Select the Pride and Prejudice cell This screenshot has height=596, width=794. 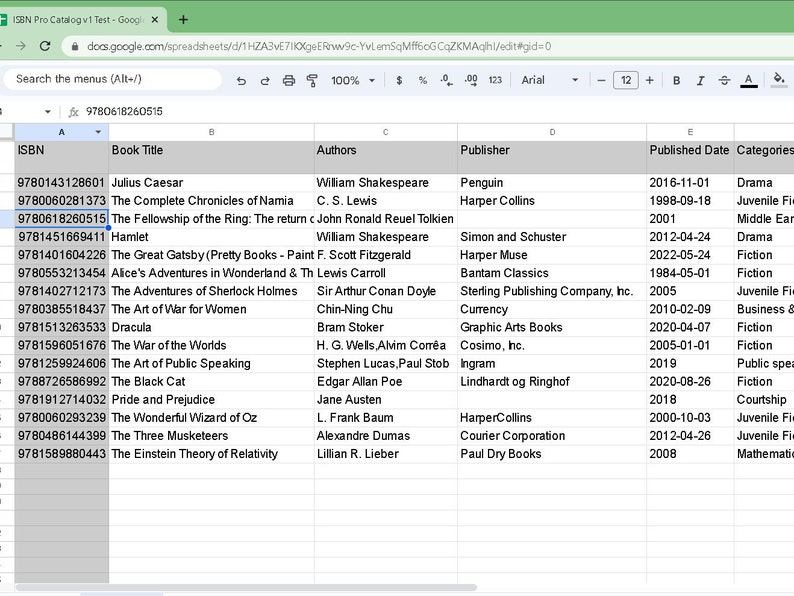point(211,400)
